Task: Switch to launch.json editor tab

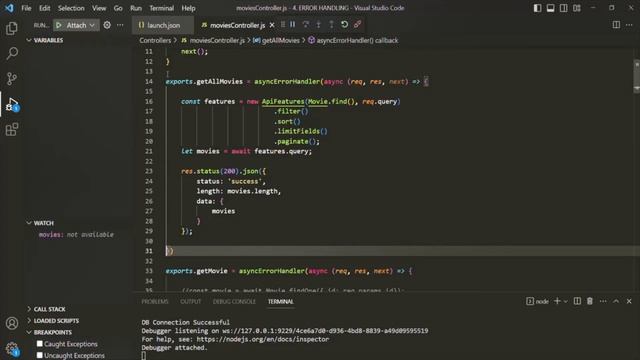Action: pyautogui.click(x=163, y=25)
